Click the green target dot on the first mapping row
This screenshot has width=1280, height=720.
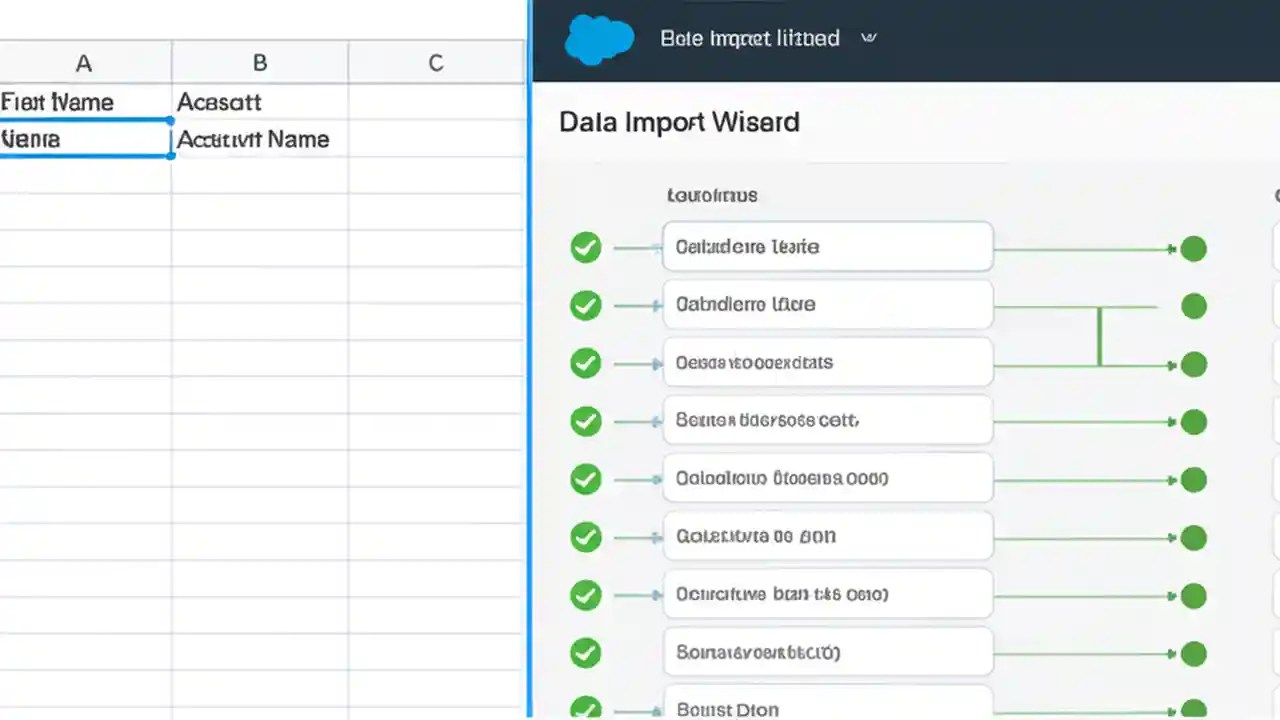(x=1194, y=249)
